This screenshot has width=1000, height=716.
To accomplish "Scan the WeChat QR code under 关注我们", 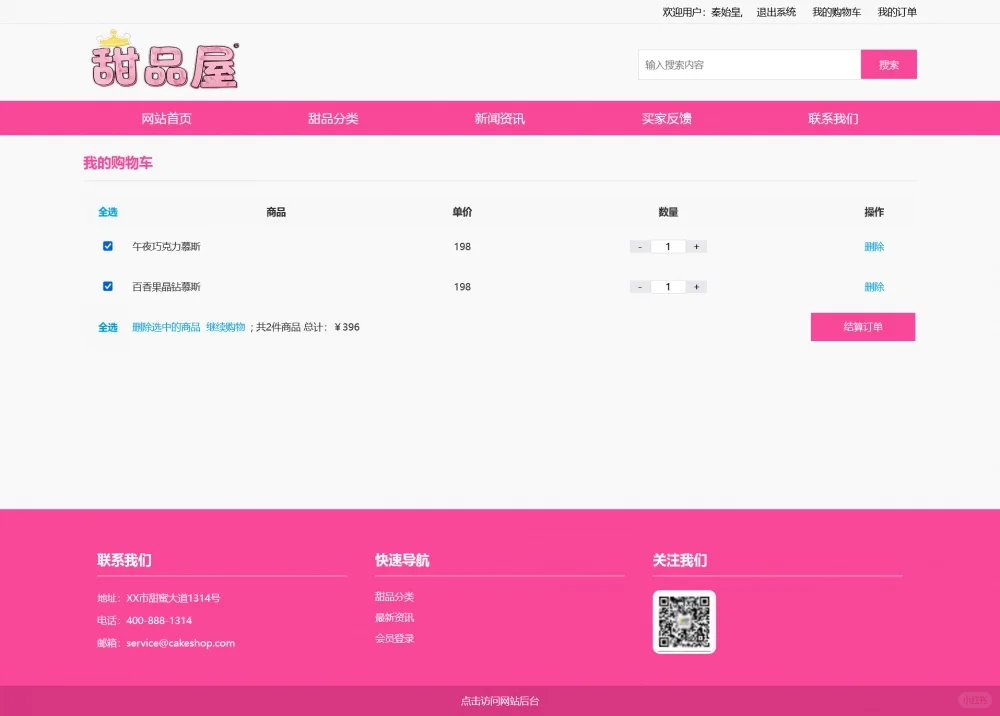I will [x=685, y=622].
